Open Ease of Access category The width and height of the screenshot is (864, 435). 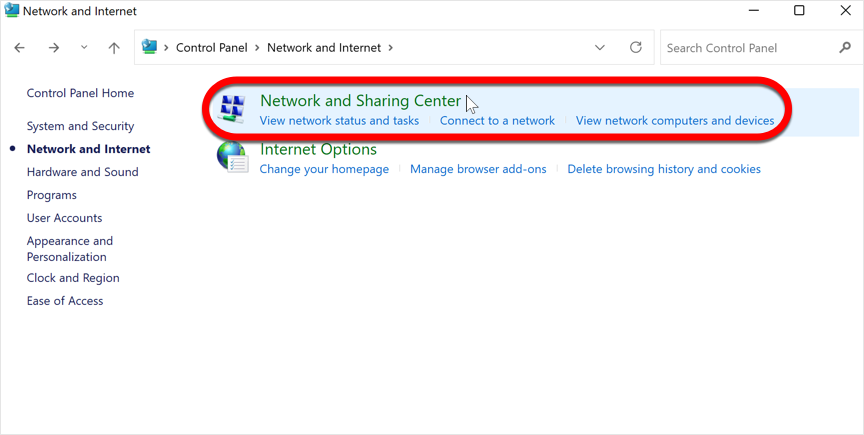[x=65, y=301]
